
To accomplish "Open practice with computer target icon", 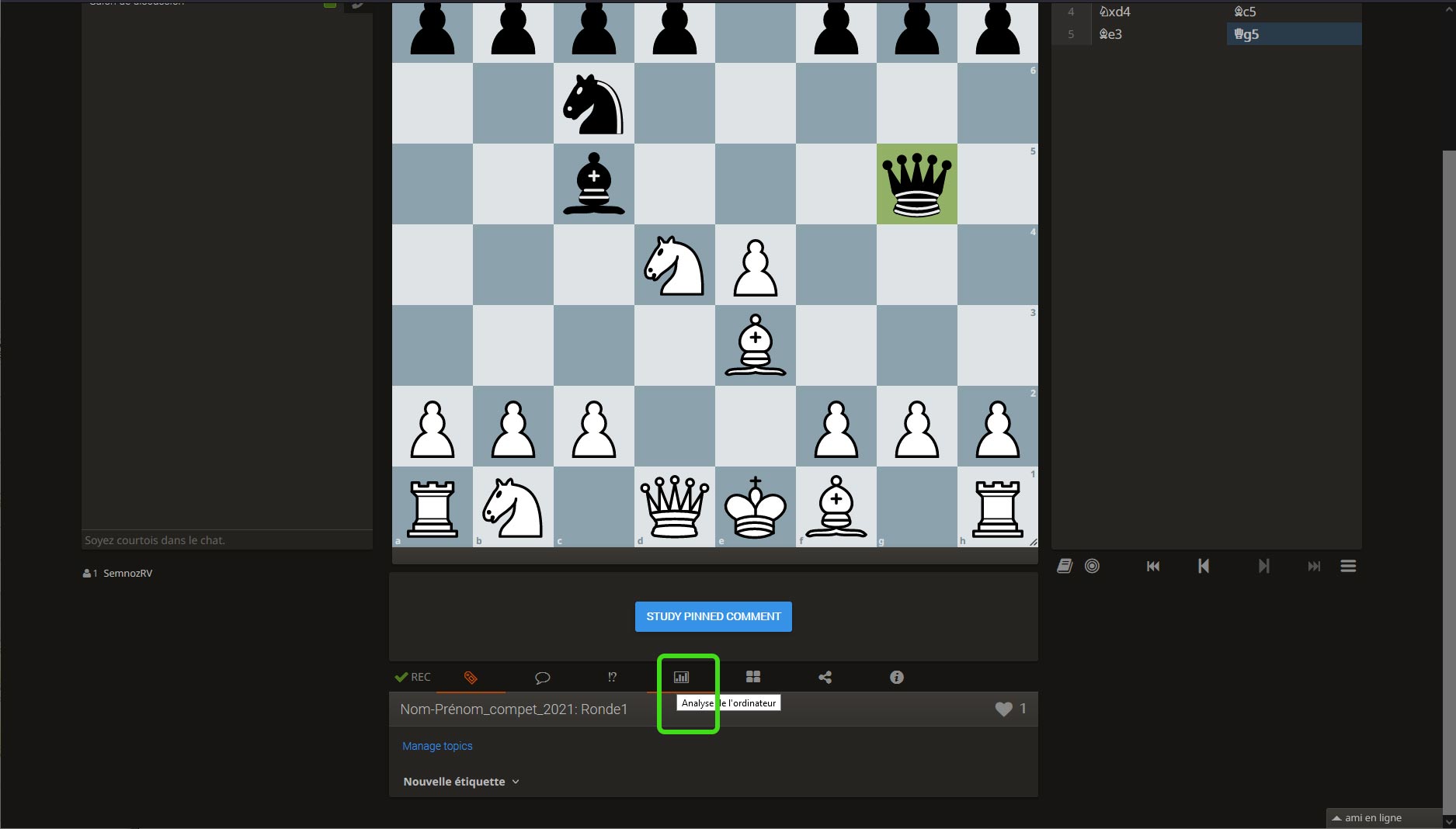I will click(x=1092, y=567).
